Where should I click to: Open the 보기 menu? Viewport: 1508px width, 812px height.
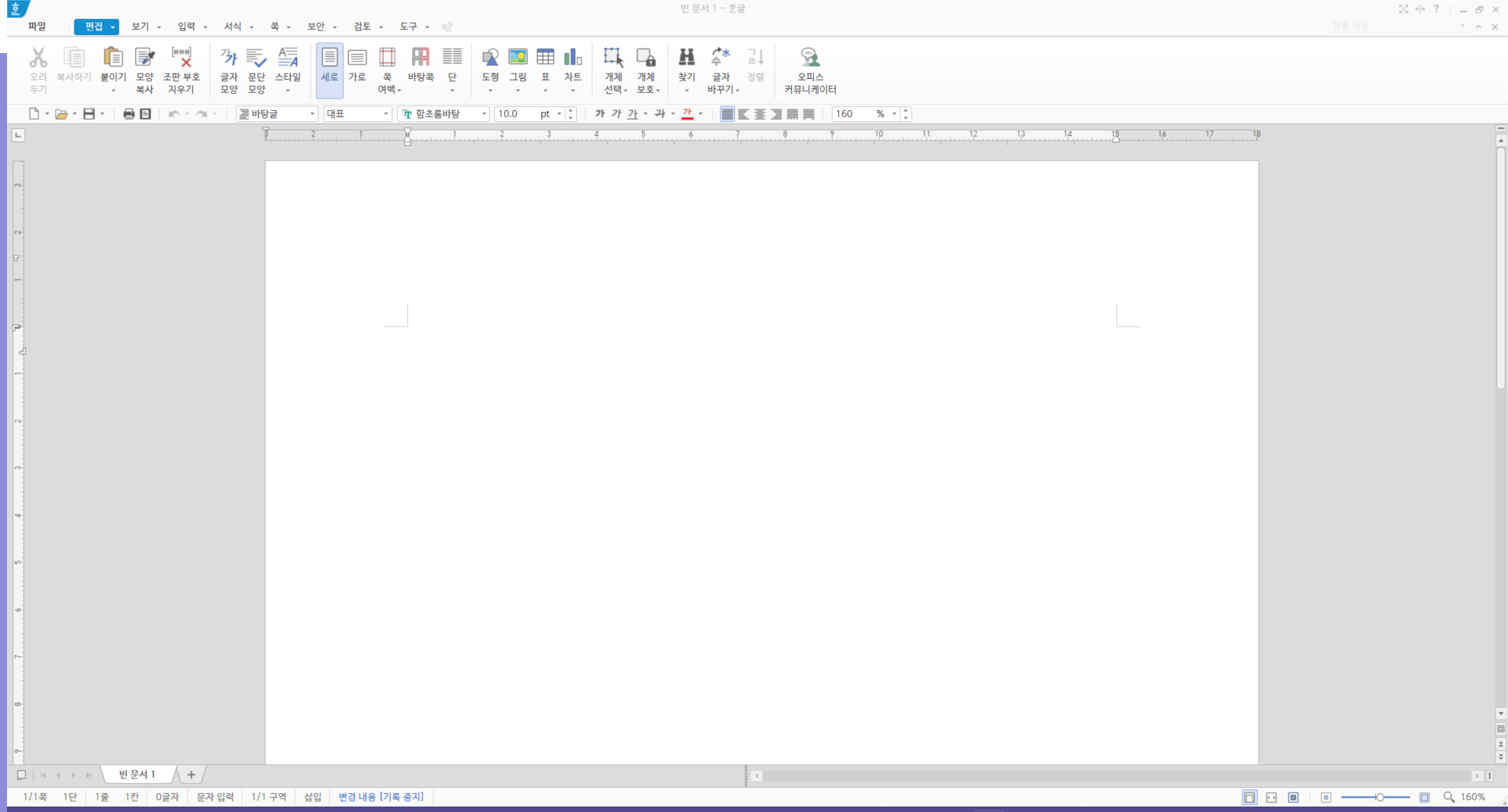(x=141, y=27)
